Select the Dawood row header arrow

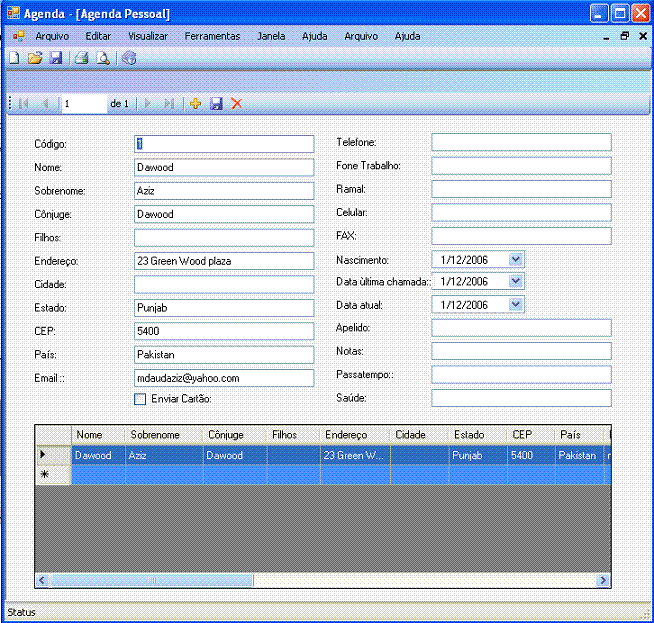(53, 455)
